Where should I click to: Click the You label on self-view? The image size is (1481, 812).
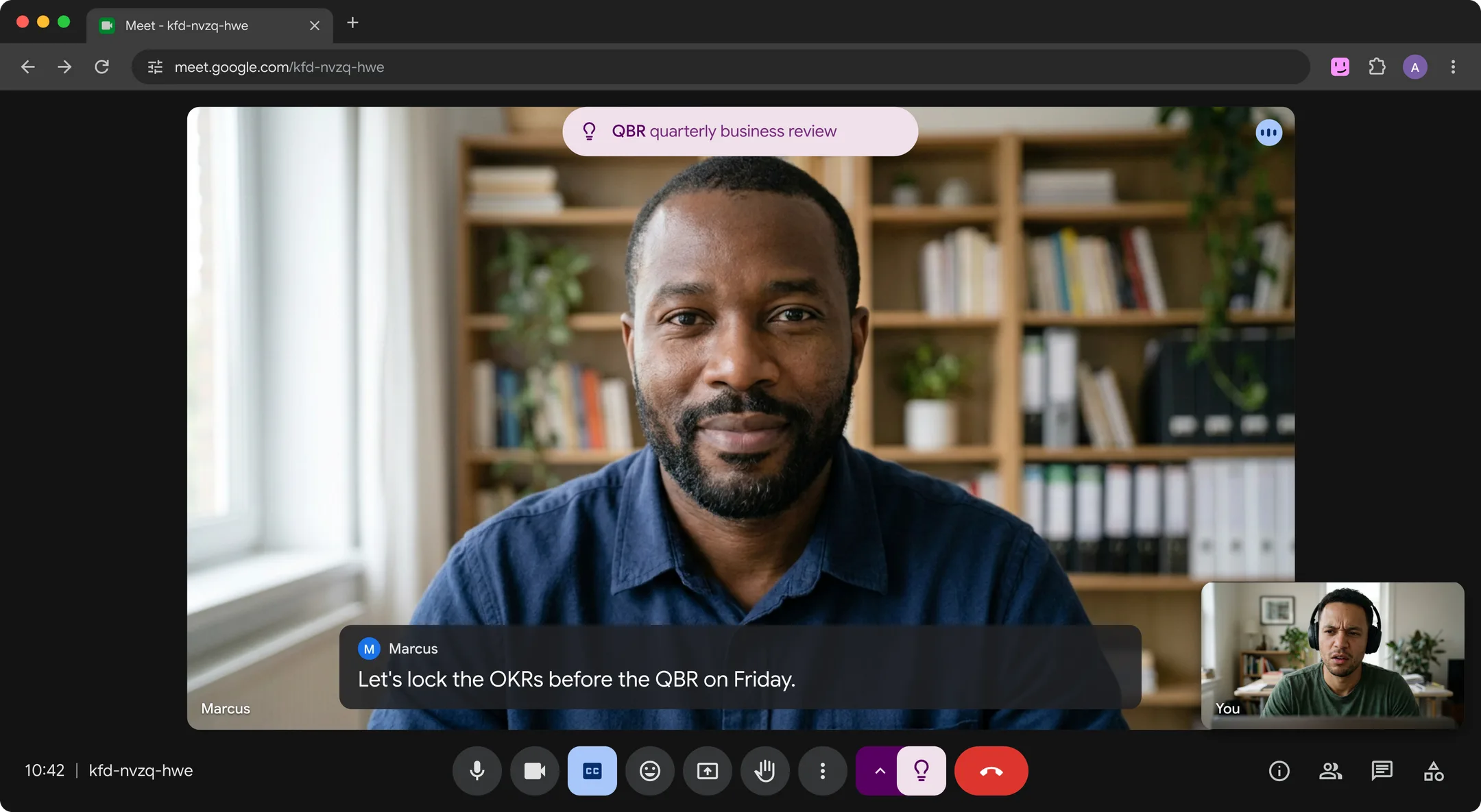pyautogui.click(x=1227, y=709)
